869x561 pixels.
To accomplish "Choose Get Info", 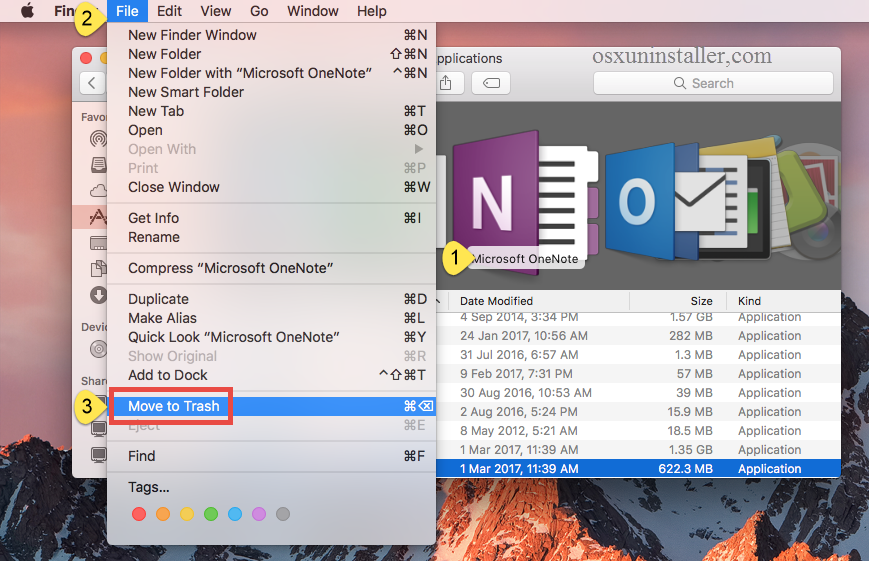I will 272,218.
